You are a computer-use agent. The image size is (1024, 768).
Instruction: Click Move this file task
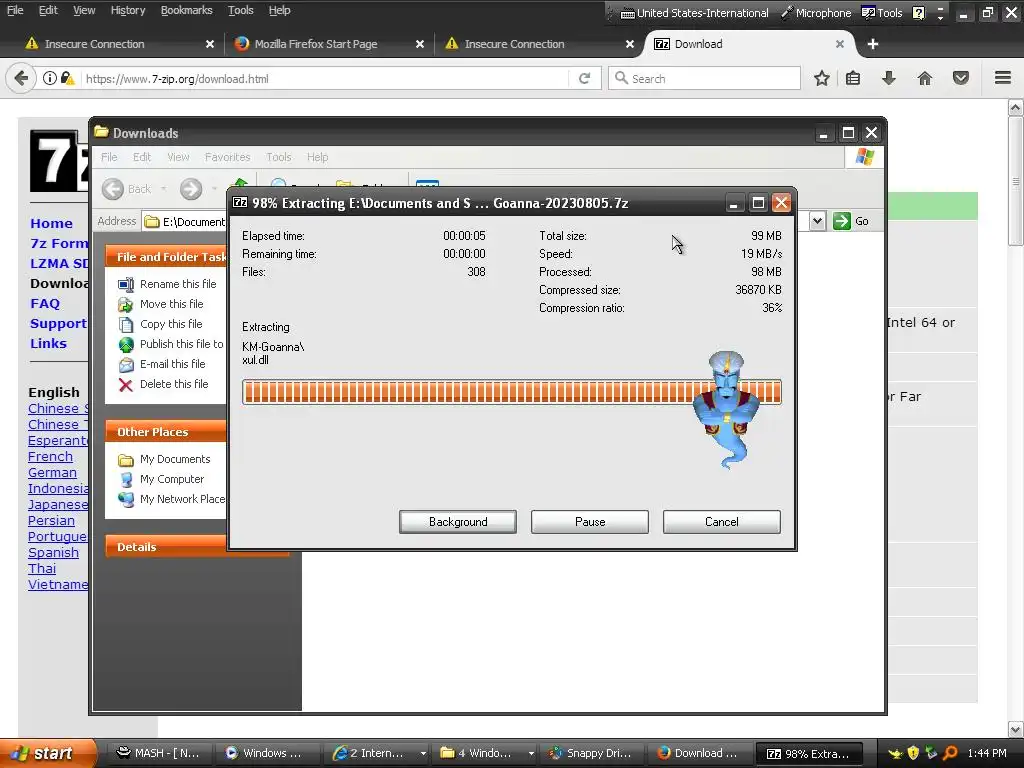(171, 304)
